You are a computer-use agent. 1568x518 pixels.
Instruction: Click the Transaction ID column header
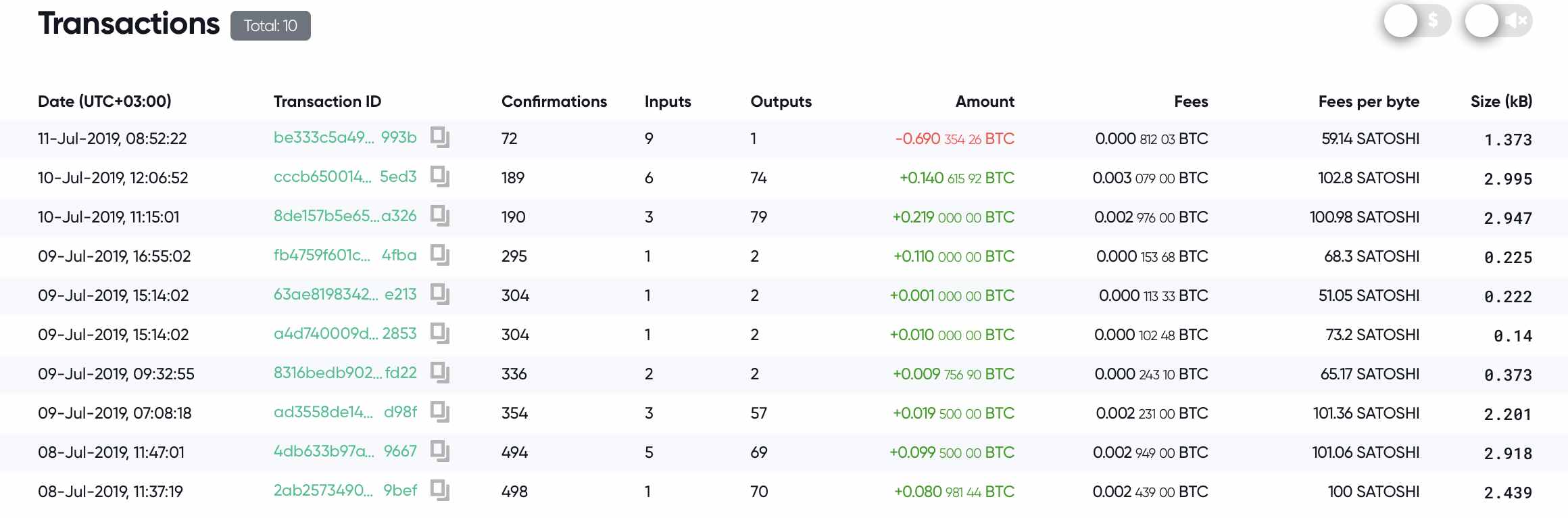tap(327, 101)
